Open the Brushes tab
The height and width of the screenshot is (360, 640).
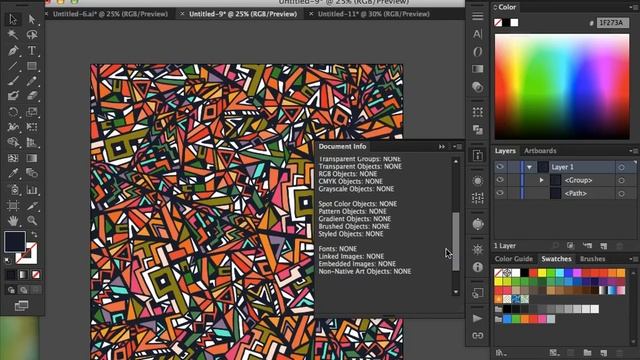click(x=592, y=259)
